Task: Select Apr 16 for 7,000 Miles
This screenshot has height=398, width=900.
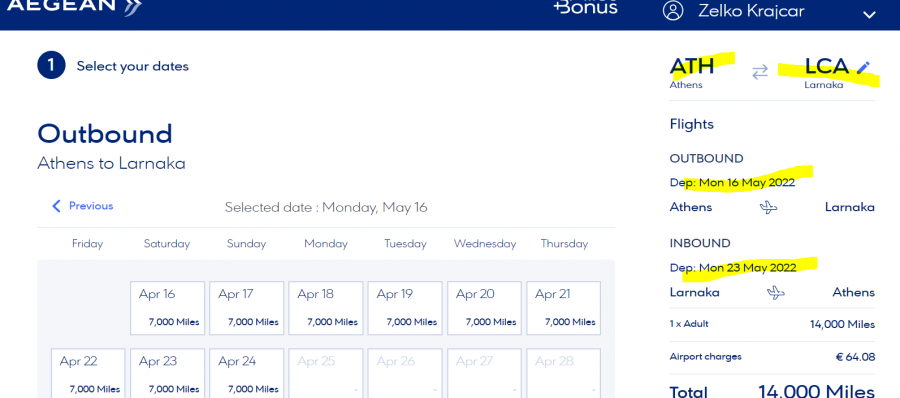Action: point(168,308)
